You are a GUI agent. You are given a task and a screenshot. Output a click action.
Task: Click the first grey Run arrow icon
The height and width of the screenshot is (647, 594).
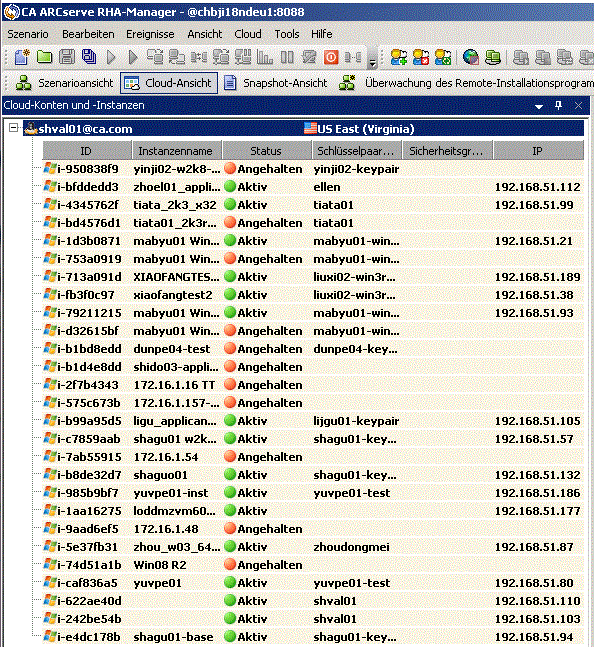pyautogui.click(x=111, y=57)
